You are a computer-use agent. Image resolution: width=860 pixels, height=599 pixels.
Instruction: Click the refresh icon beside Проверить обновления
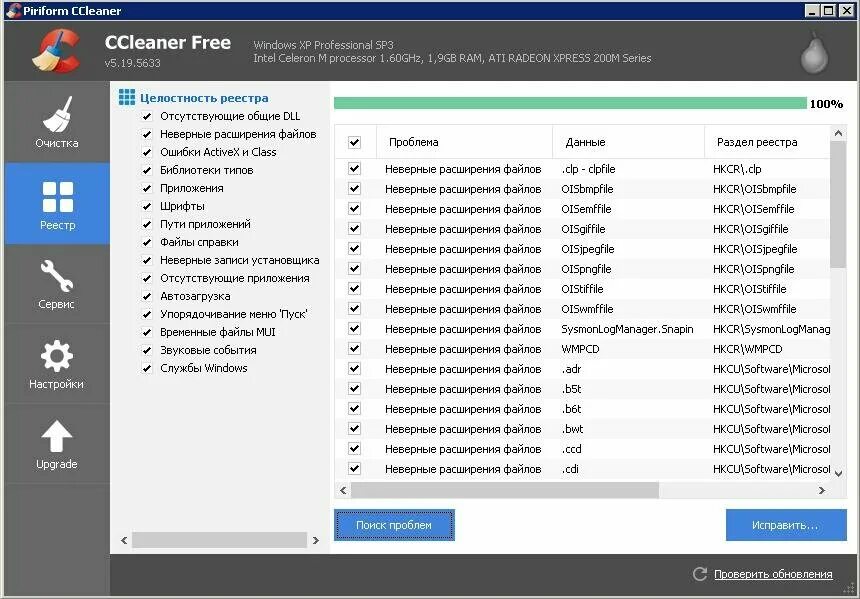tap(700, 574)
